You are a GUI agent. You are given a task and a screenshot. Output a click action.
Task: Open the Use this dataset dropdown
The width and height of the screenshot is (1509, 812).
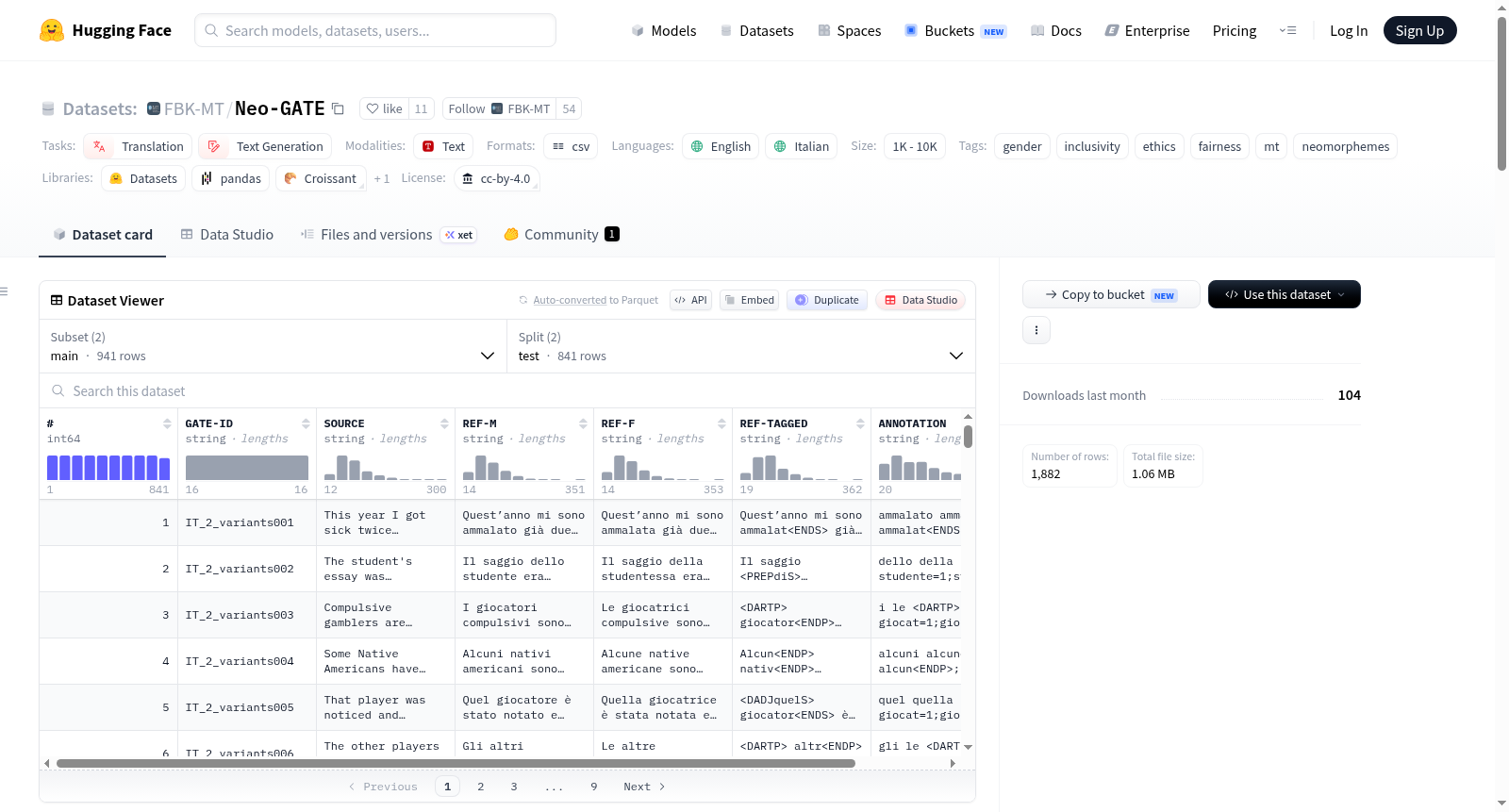click(1285, 294)
